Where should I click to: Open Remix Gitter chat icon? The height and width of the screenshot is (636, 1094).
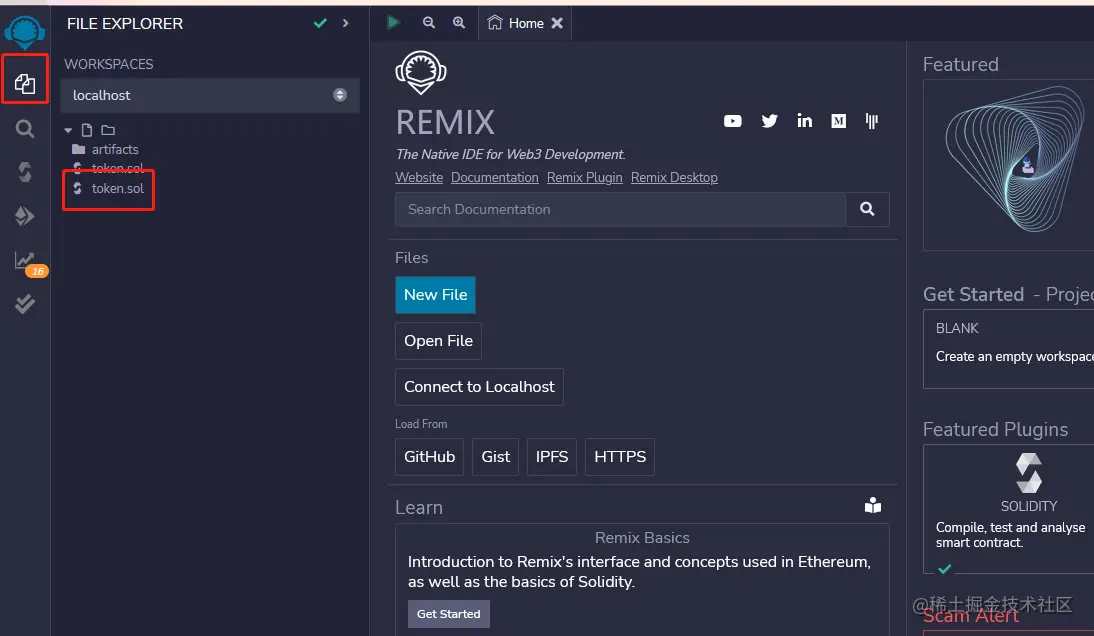(x=871, y=121)
